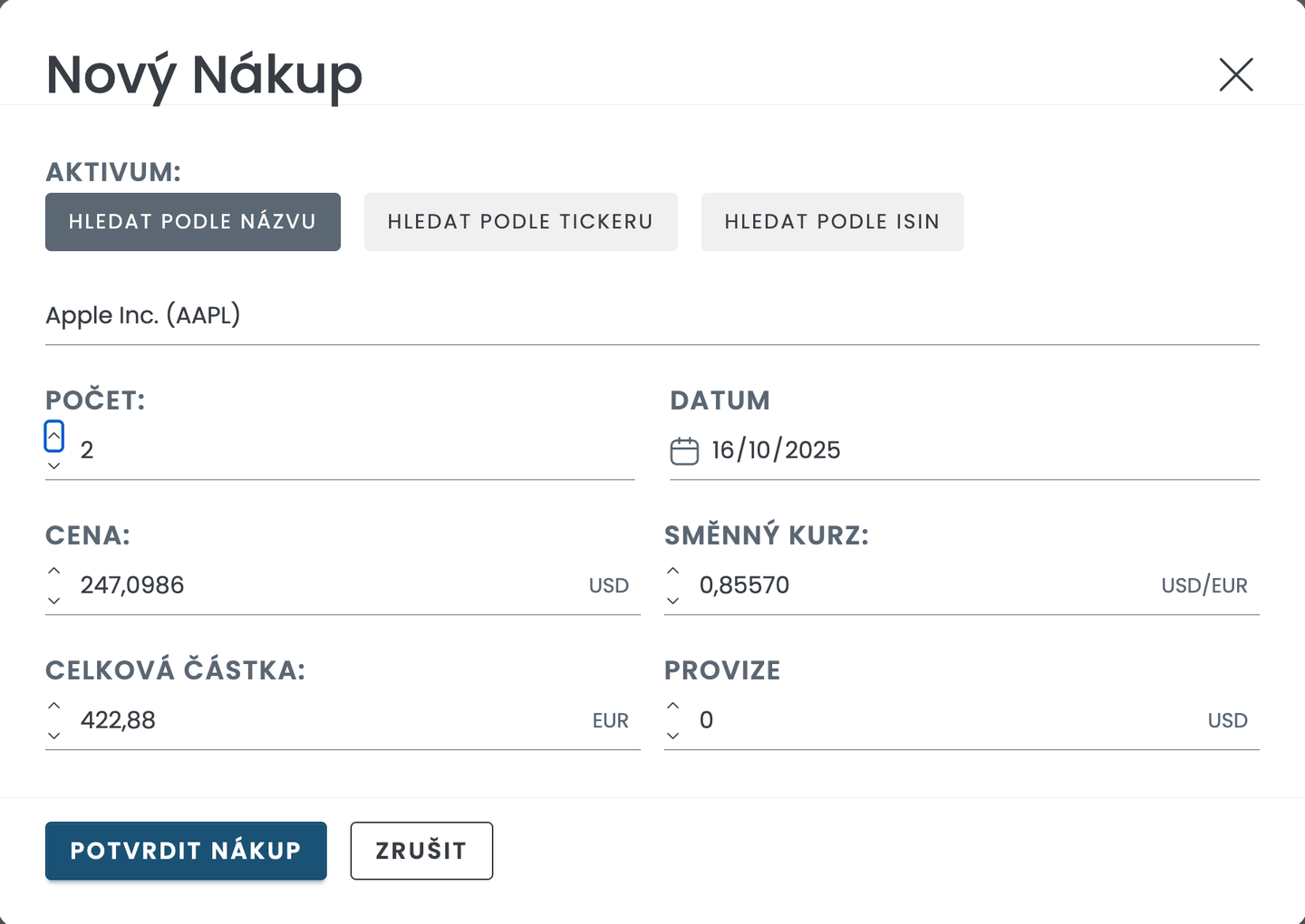Increase Počet with the up arrow
This screenshot has height=924, width=1305.
[x=54, y=436]
